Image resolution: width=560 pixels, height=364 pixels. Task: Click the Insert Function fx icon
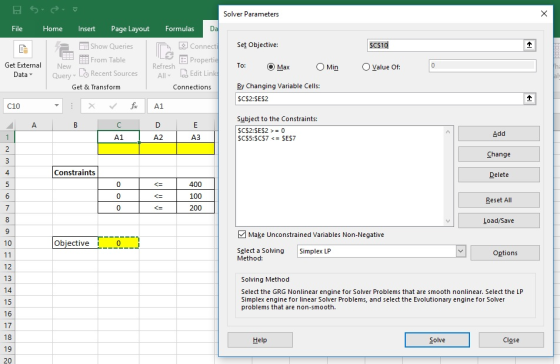click(134, 106)
